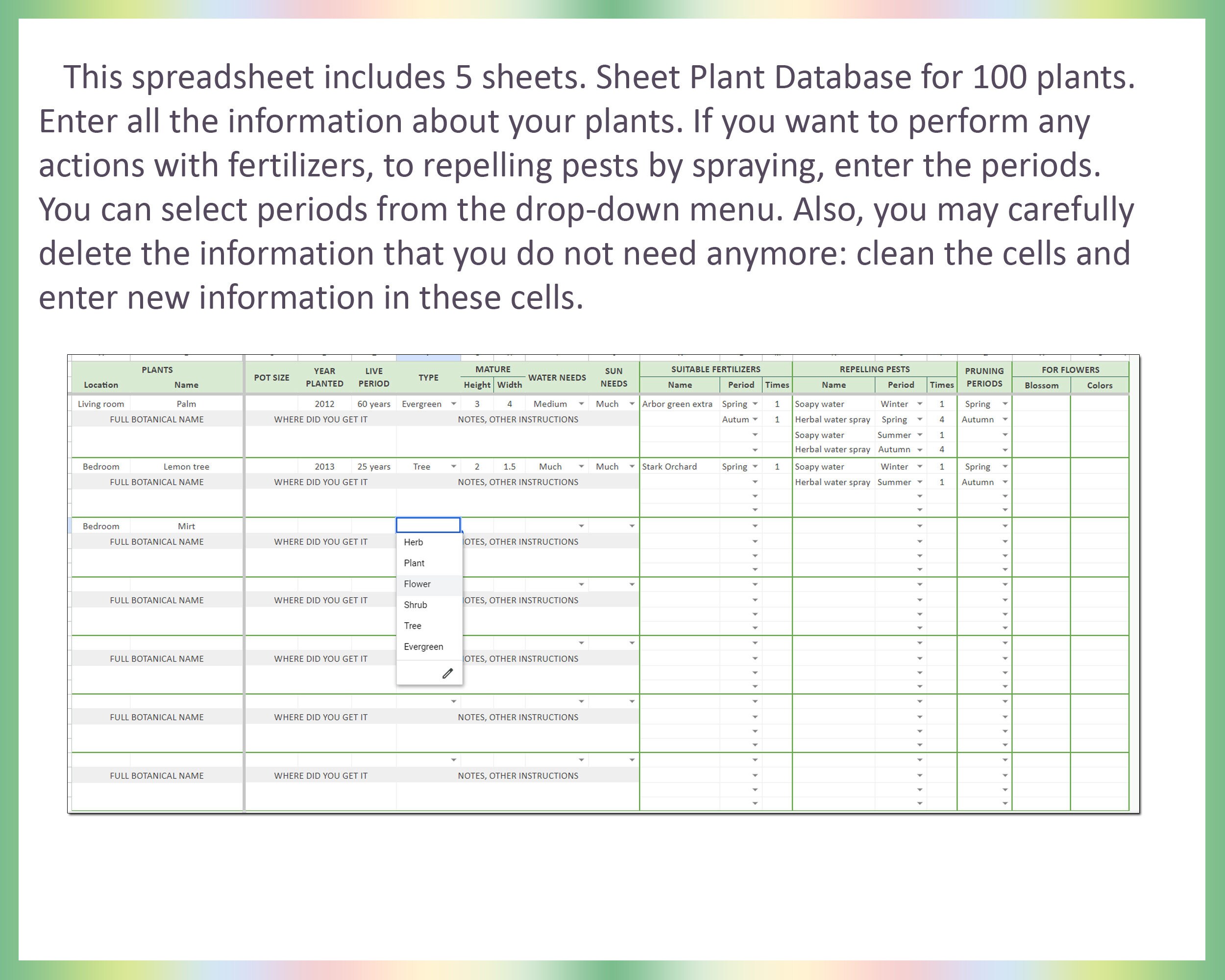Select the 60 years live period cell

coord(374,403)
